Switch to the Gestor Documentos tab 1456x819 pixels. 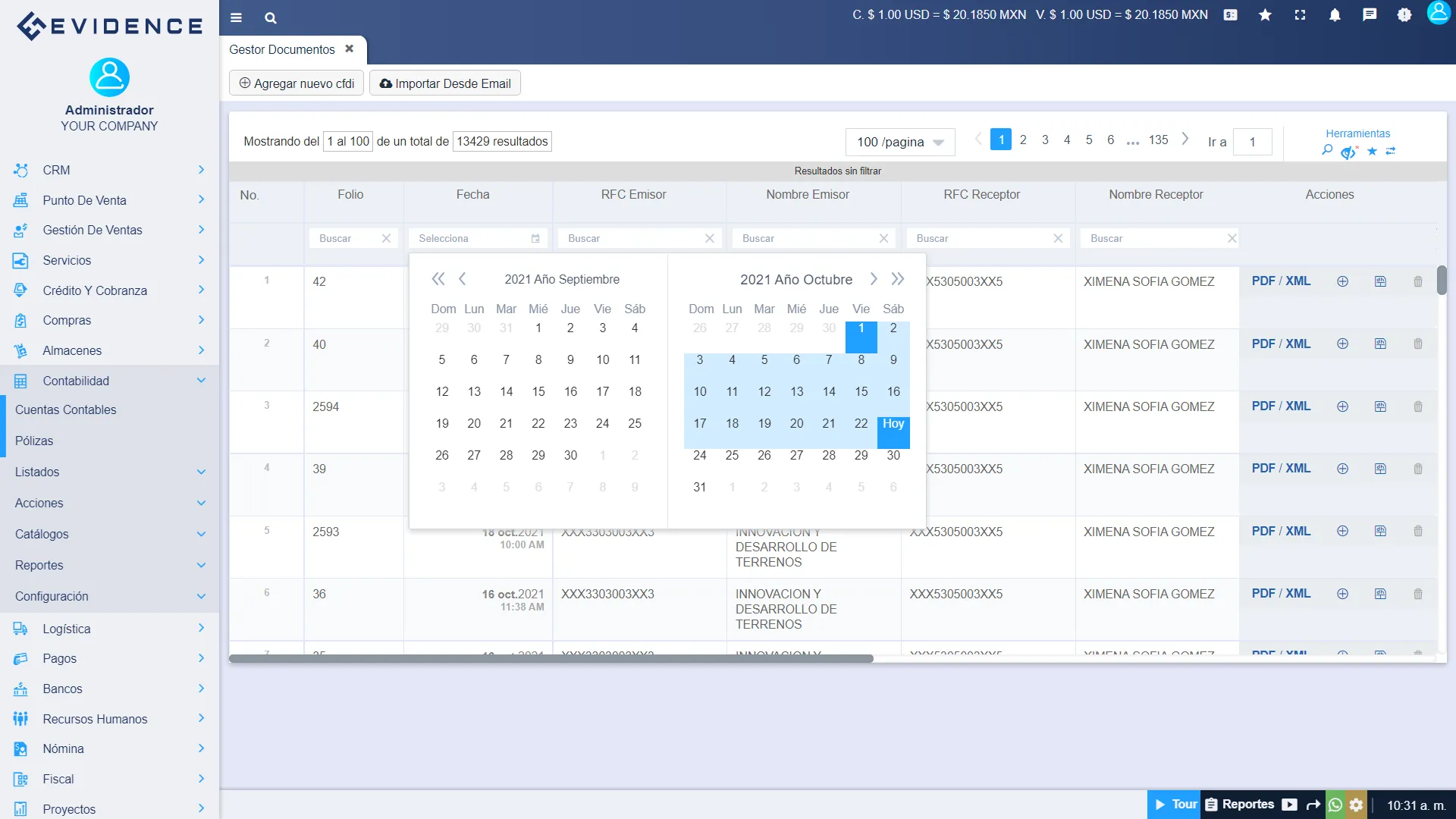click(x=282, y=49)
